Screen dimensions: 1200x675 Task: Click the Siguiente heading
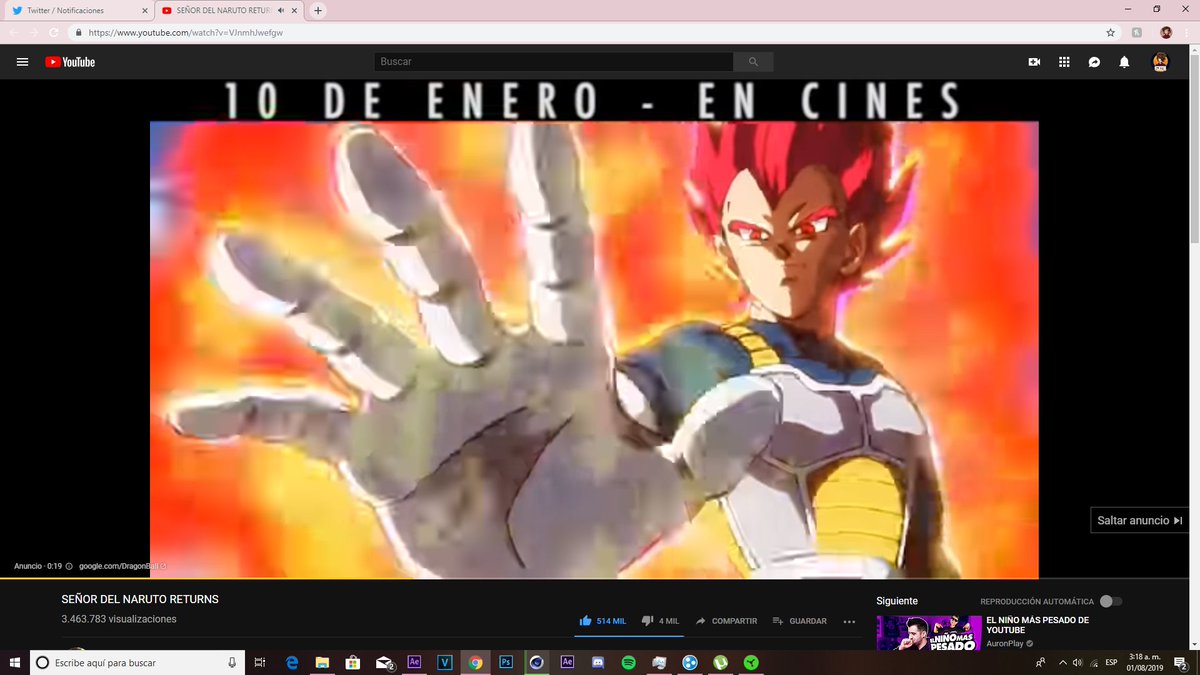[897, 601]
